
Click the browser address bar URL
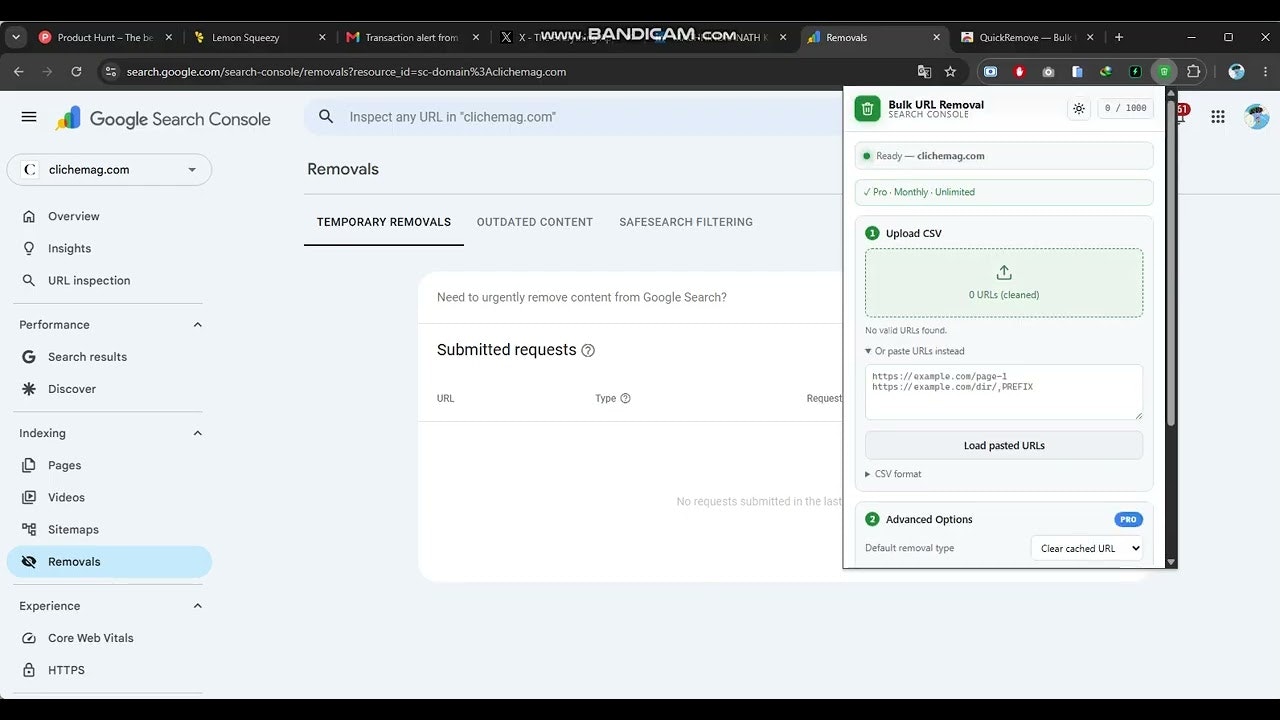click(x=346, y=72)
